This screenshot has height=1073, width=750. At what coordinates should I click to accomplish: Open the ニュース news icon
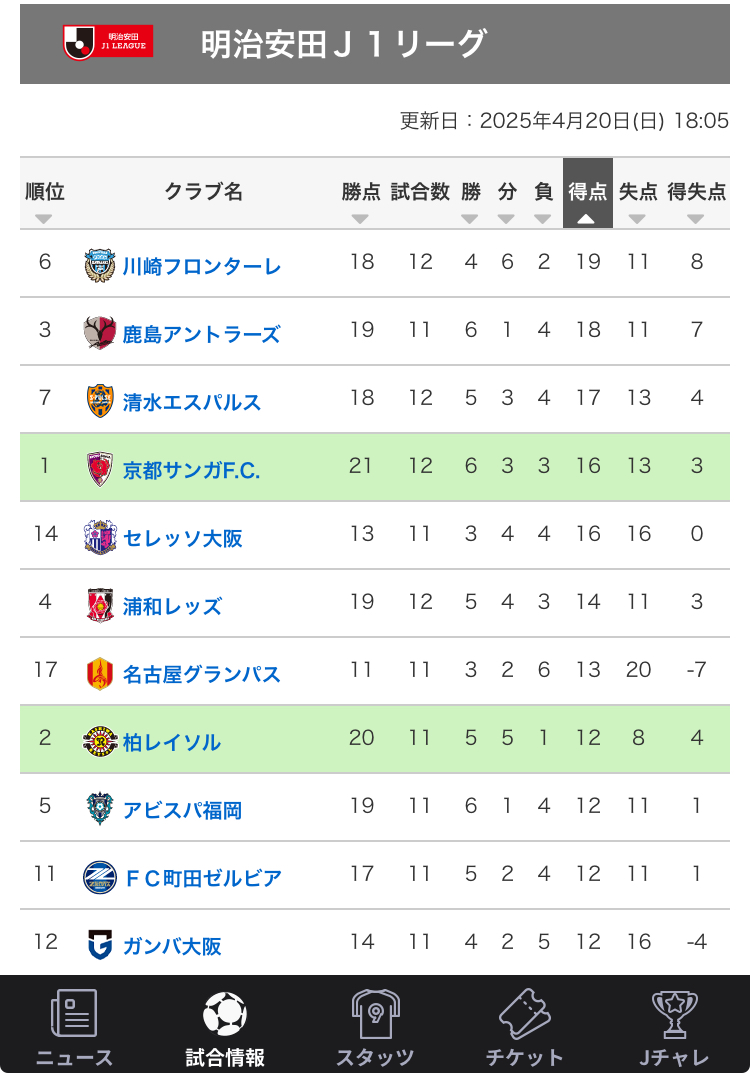pyautogui.click(x=74, y=1013)
